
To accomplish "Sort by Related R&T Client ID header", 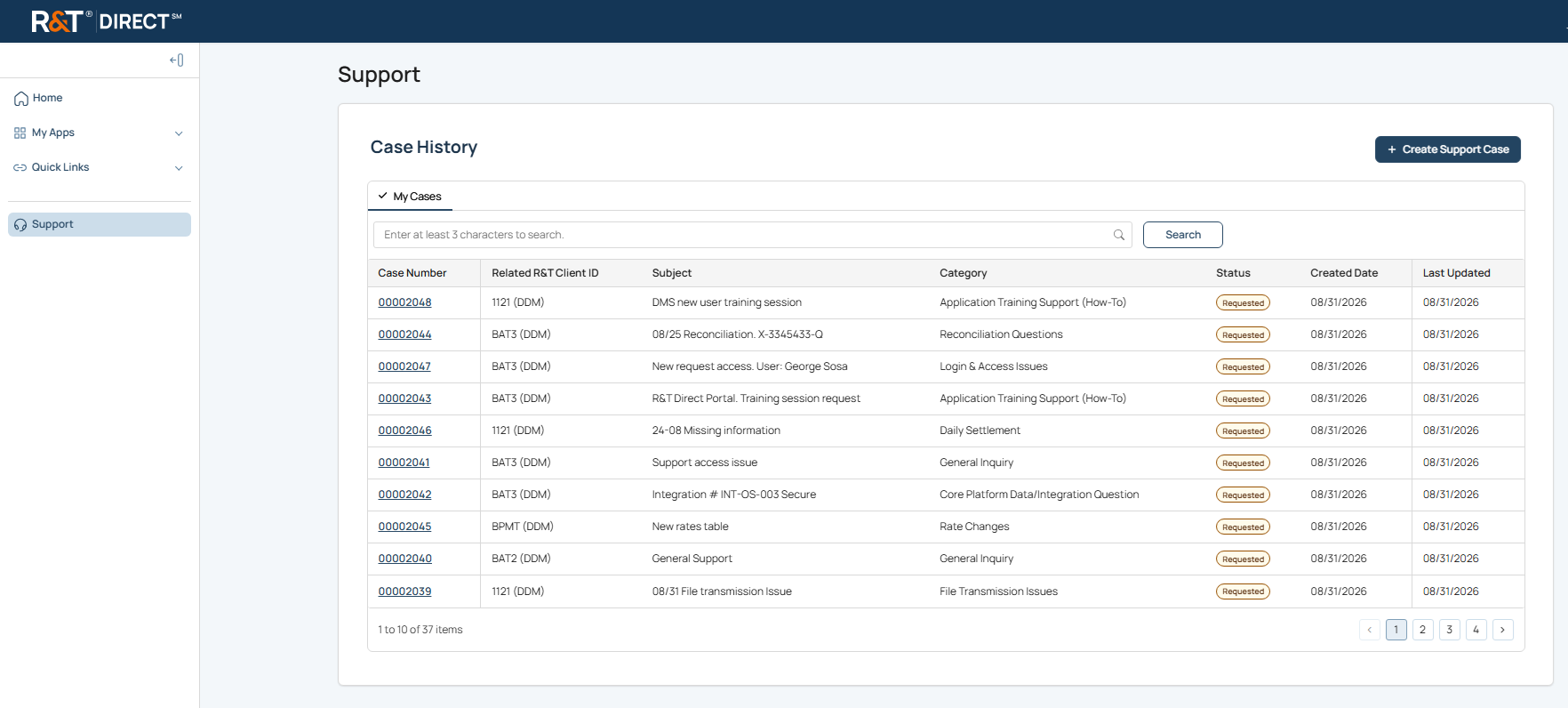I will 545,273.
